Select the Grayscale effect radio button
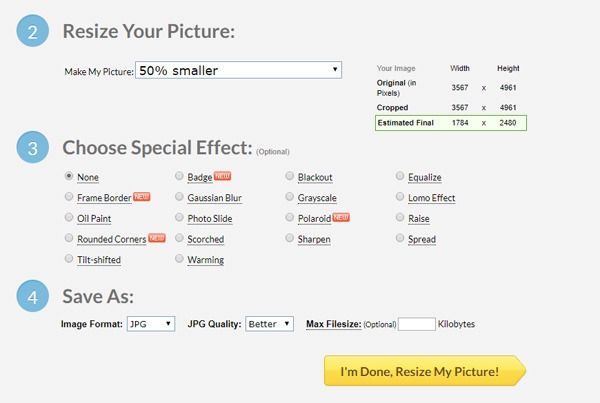The width and height of the screenshot is (600, 403). pyautogui.click(x=290, y=197)
